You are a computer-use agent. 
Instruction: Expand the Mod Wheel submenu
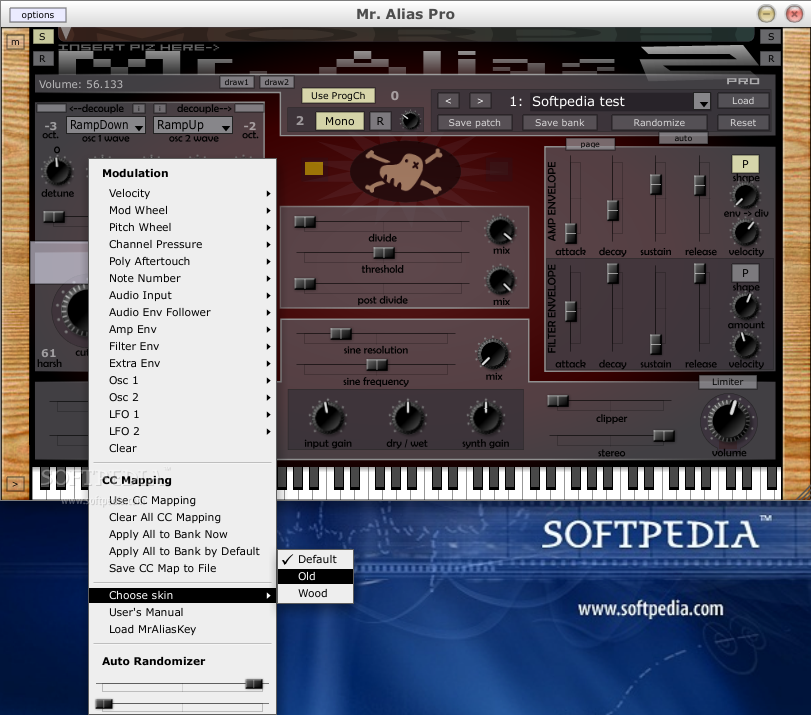click(x=183, y=210)
